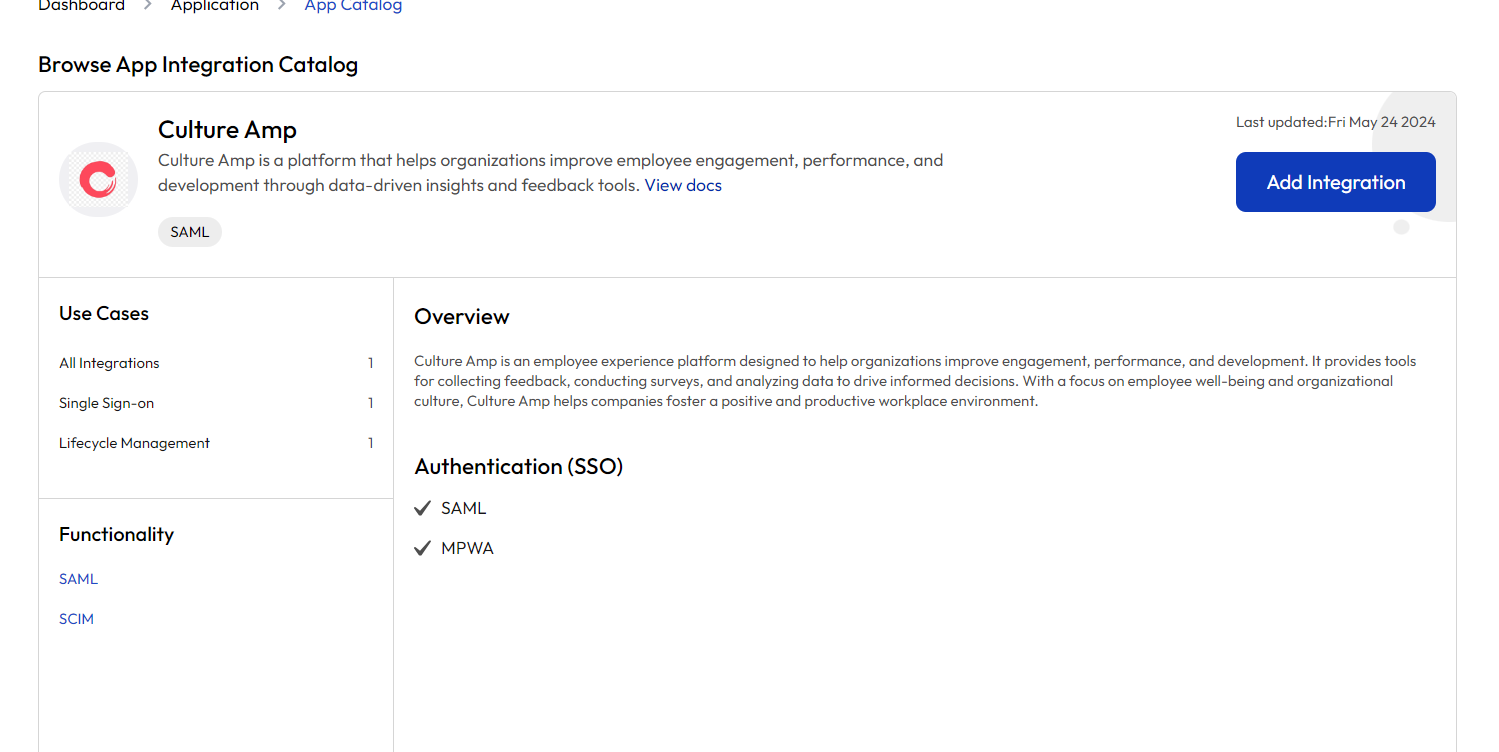Click the SAML tag badge
Screen dimensions: 1499x752
click(x=190, y=232)
